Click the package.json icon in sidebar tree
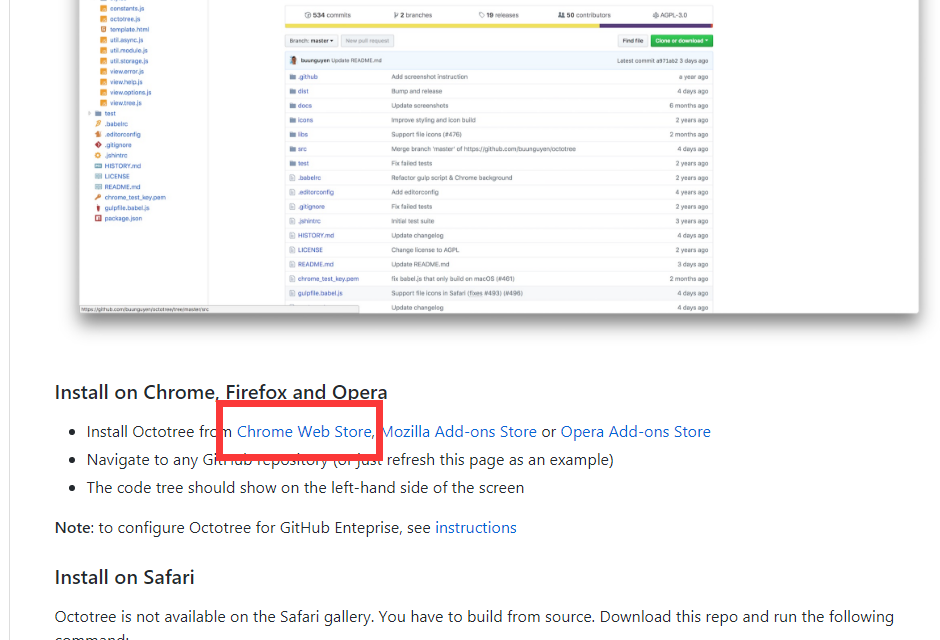940x640 pixels. (98, 218)
